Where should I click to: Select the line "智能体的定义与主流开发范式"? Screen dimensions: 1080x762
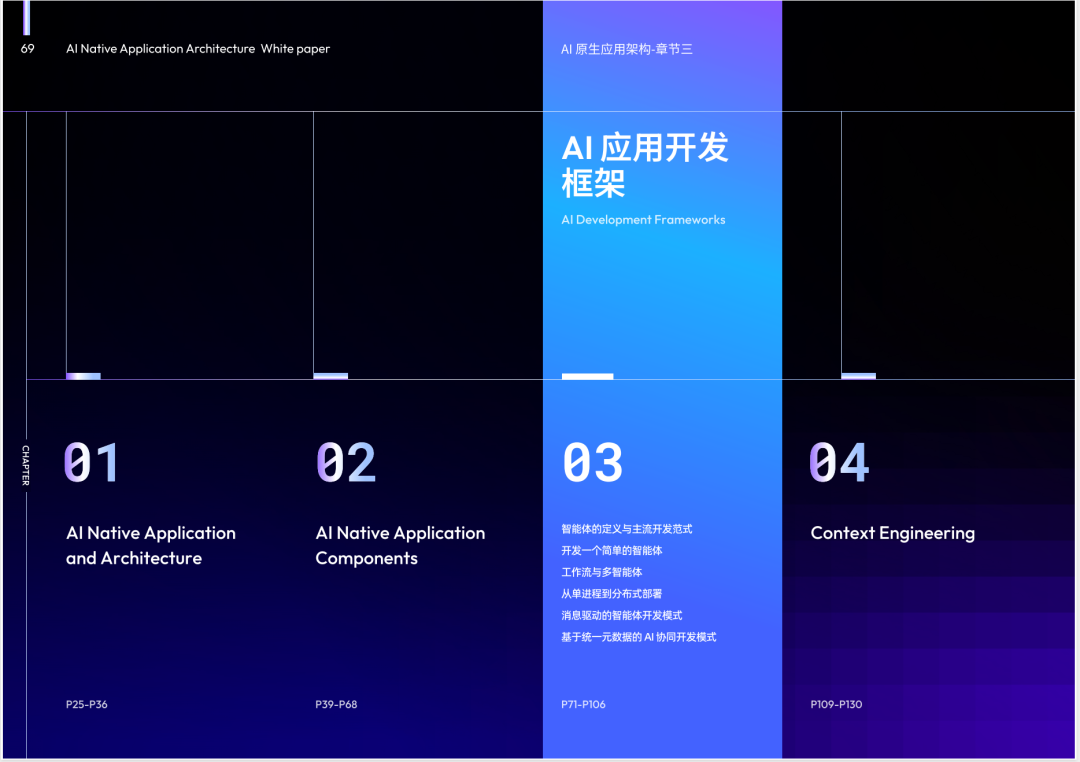(627, 529)
